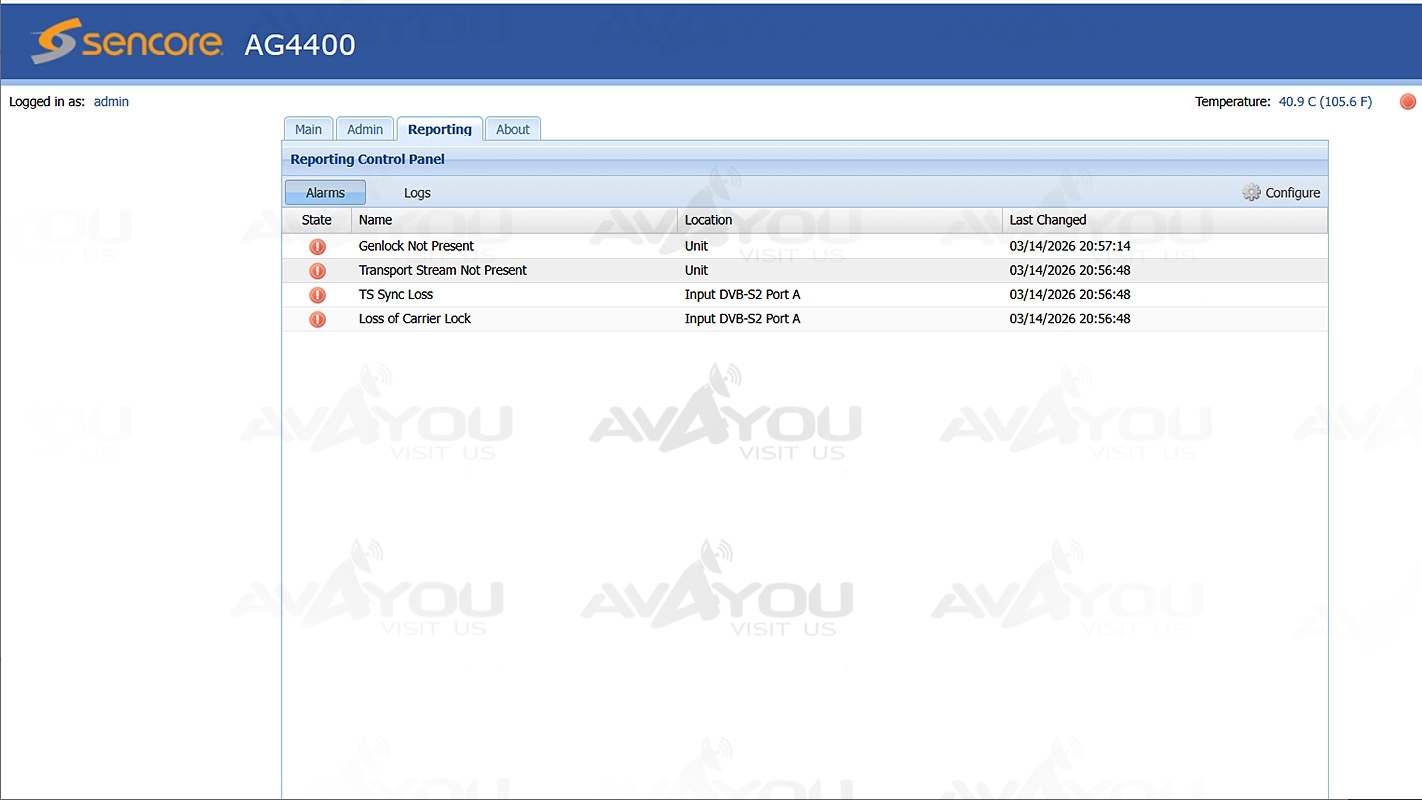Click the Loss of Carrier Lock alarm icon
The image size is (1422, 800).
[x=317, y=319]
